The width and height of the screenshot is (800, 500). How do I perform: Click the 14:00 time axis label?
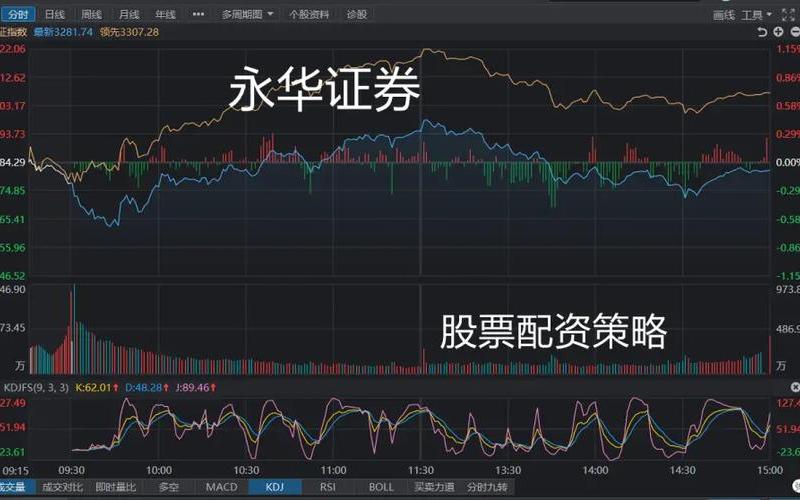tap(595, 470)
